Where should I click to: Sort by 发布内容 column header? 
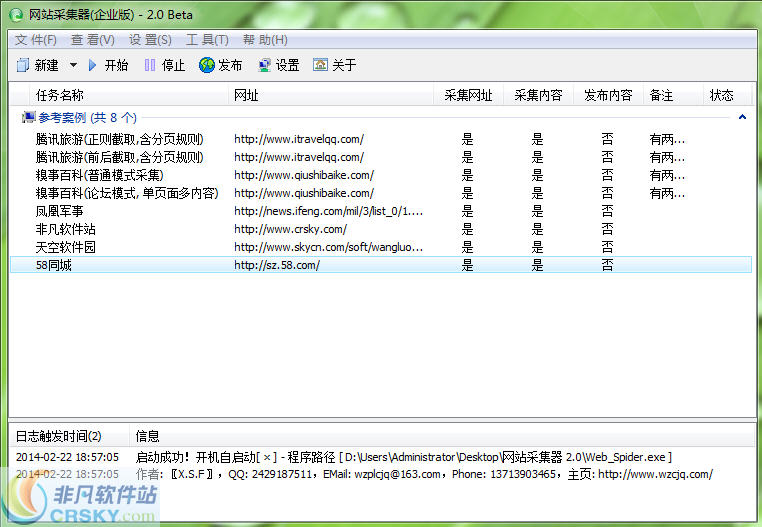pyautogui.click(x=608, y=95)
